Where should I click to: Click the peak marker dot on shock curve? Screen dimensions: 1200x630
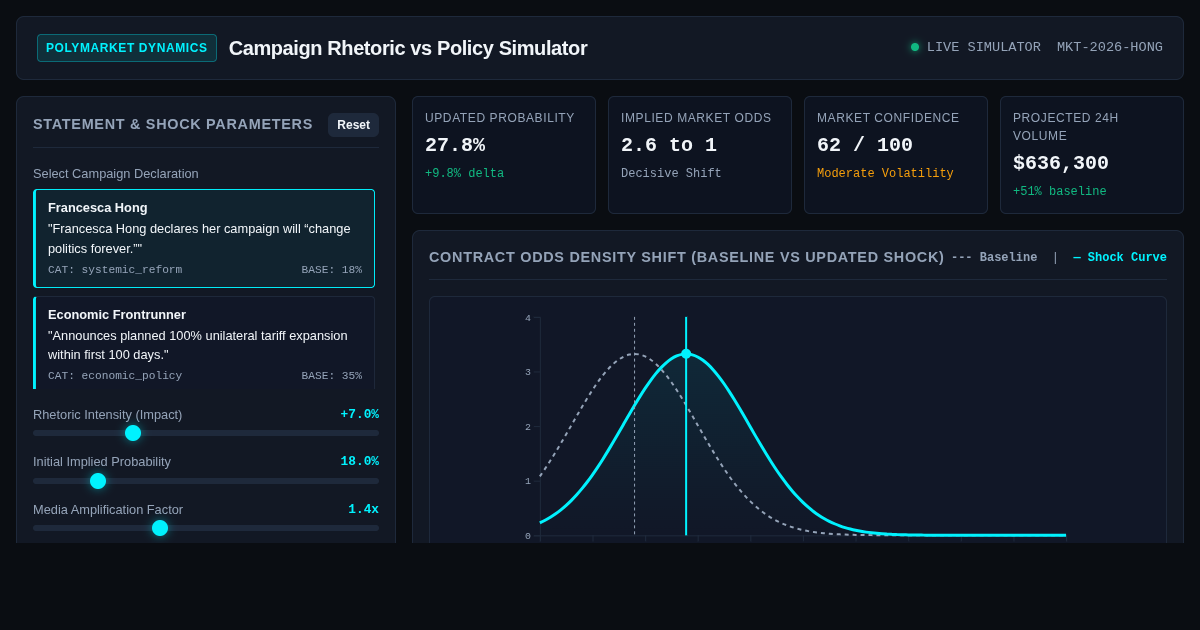pyautogui.click(x=686, y=354)
